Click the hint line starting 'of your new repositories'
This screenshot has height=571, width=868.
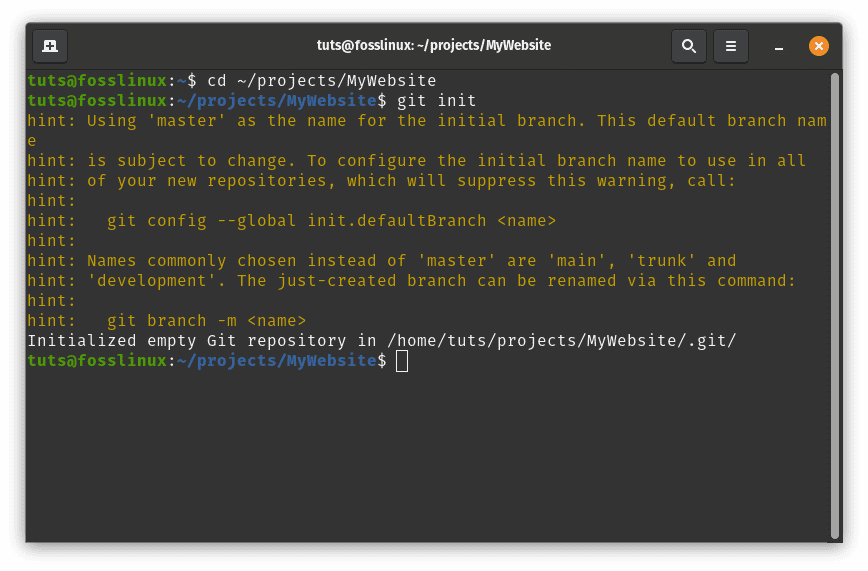[x=381, y=181]
